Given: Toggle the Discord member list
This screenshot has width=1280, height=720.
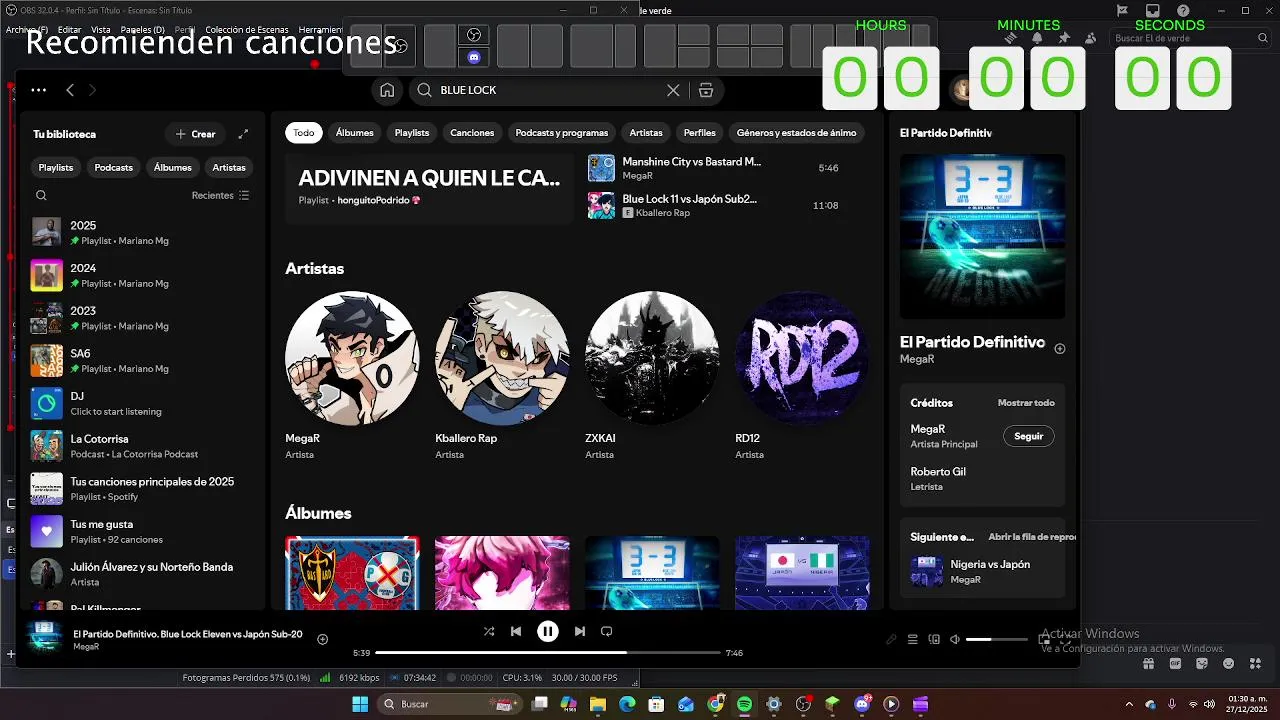Looking at the screenshot, I should [x=1090, y=38].
